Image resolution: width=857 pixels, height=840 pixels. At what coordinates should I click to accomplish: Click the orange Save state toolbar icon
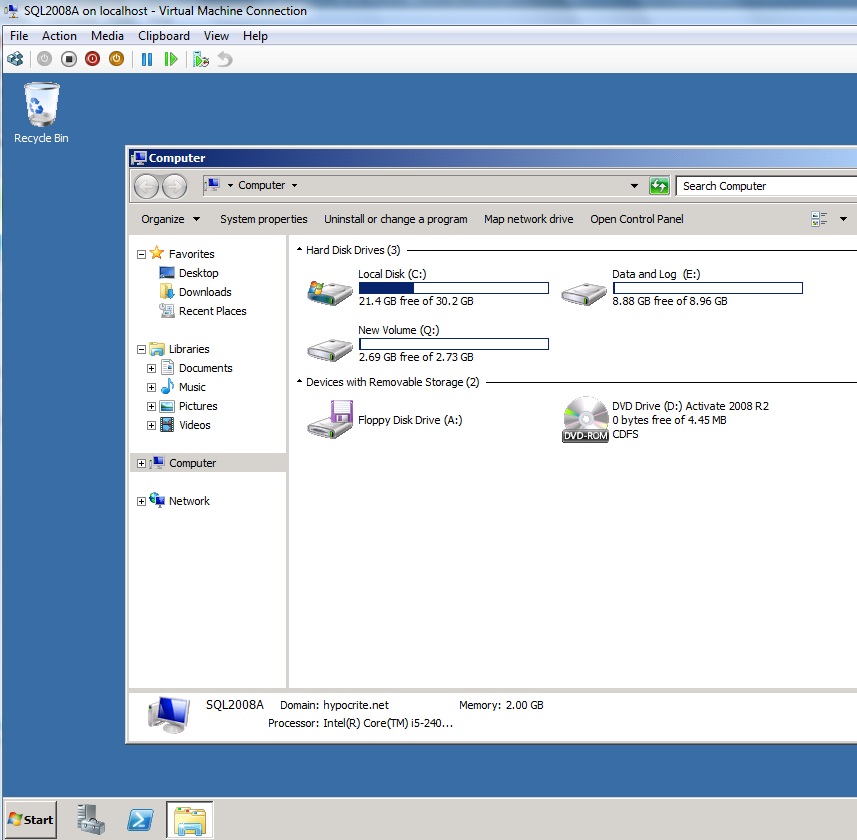tap(116, 59)
